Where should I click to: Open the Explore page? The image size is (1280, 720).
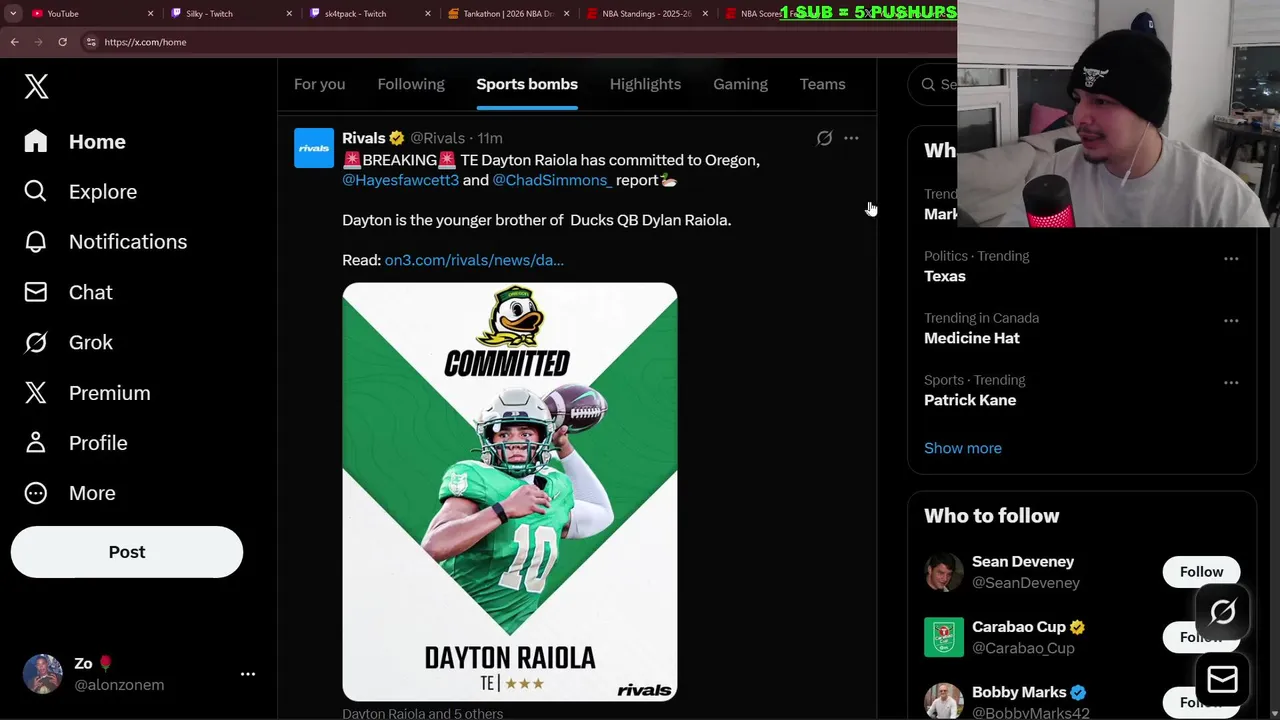pos(80,192)
